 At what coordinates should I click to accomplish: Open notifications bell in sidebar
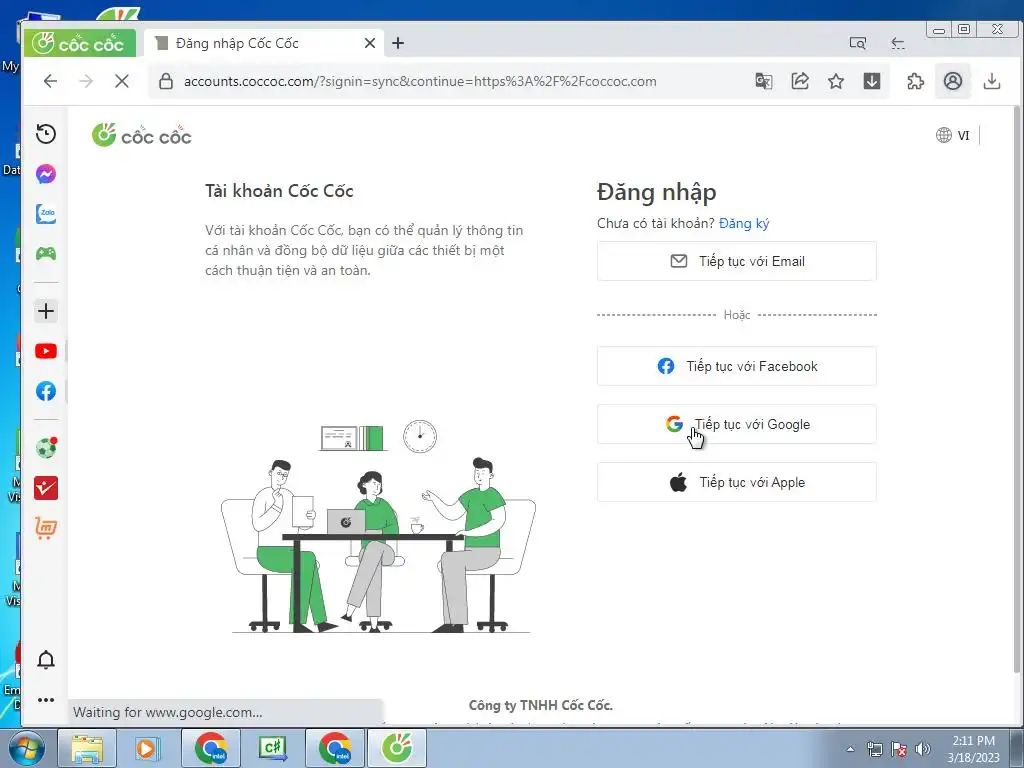(46, 660)
